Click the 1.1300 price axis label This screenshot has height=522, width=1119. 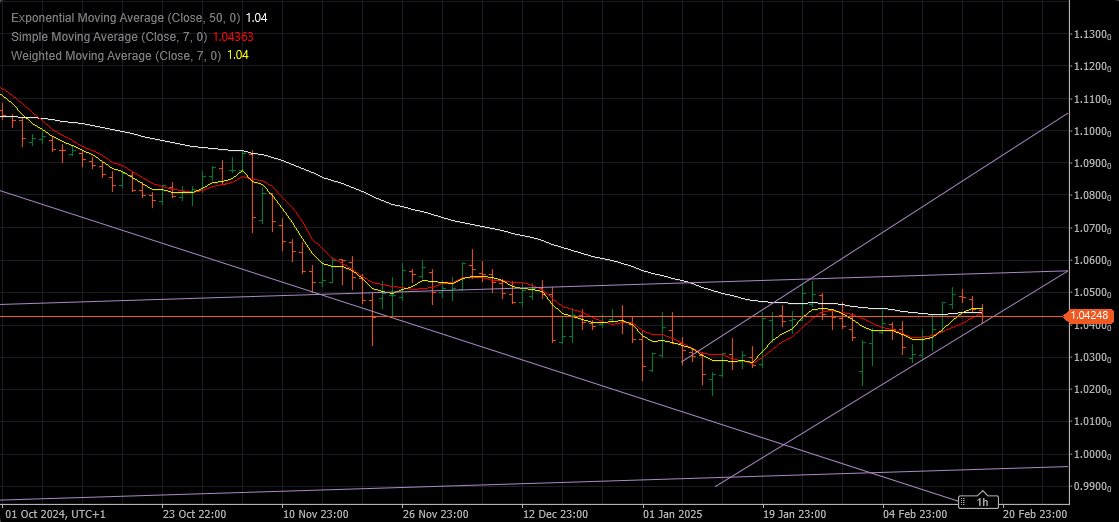click(1093, 34)
